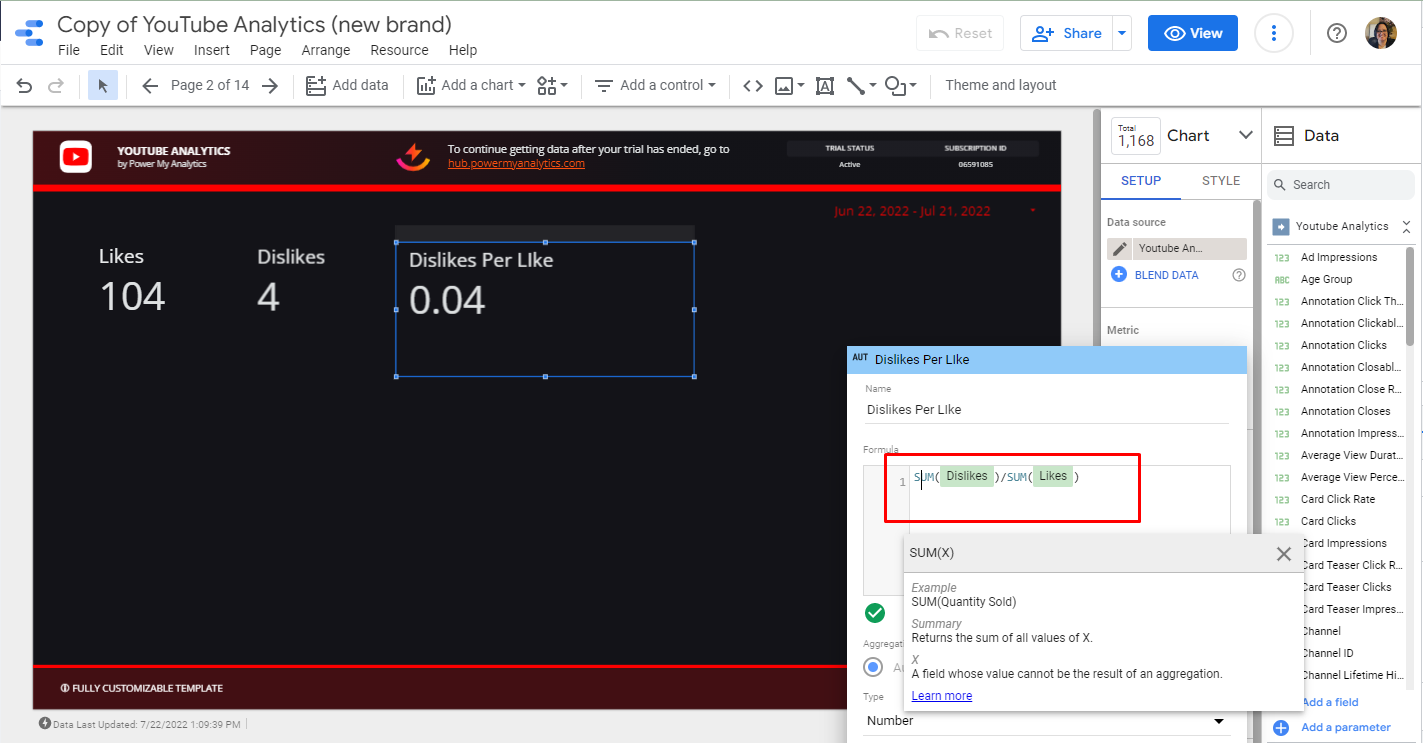Select the aggregation radio button

pos(874,667)
